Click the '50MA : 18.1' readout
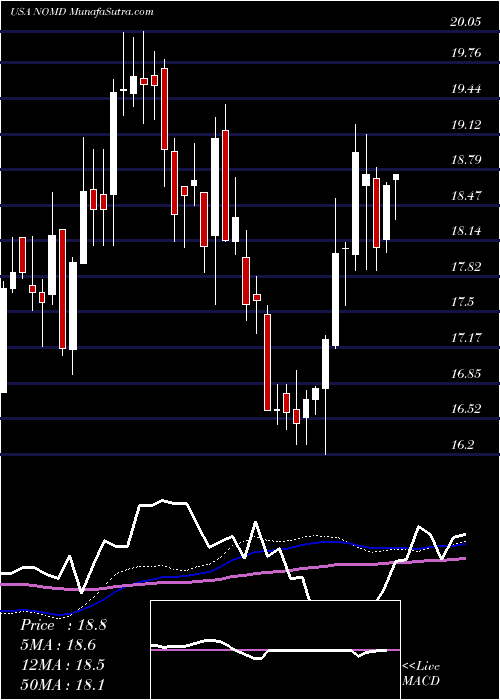500x700 pixels. click(x=62, y=683)
